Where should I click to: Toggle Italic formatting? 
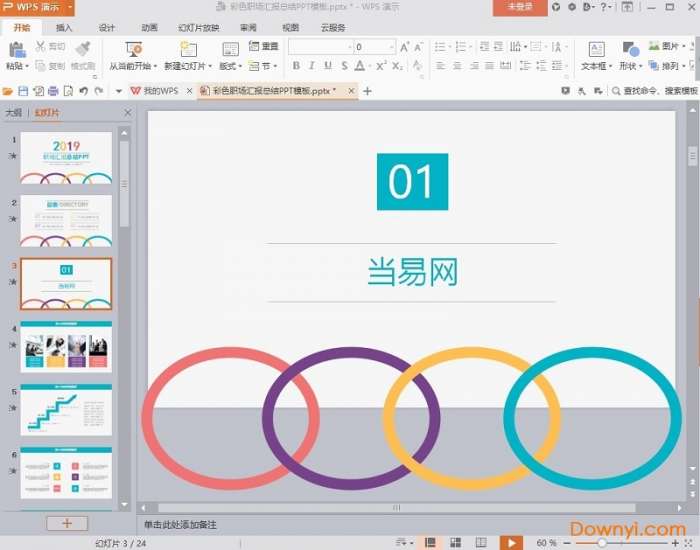pyautogui.click(x=313, y=66)
